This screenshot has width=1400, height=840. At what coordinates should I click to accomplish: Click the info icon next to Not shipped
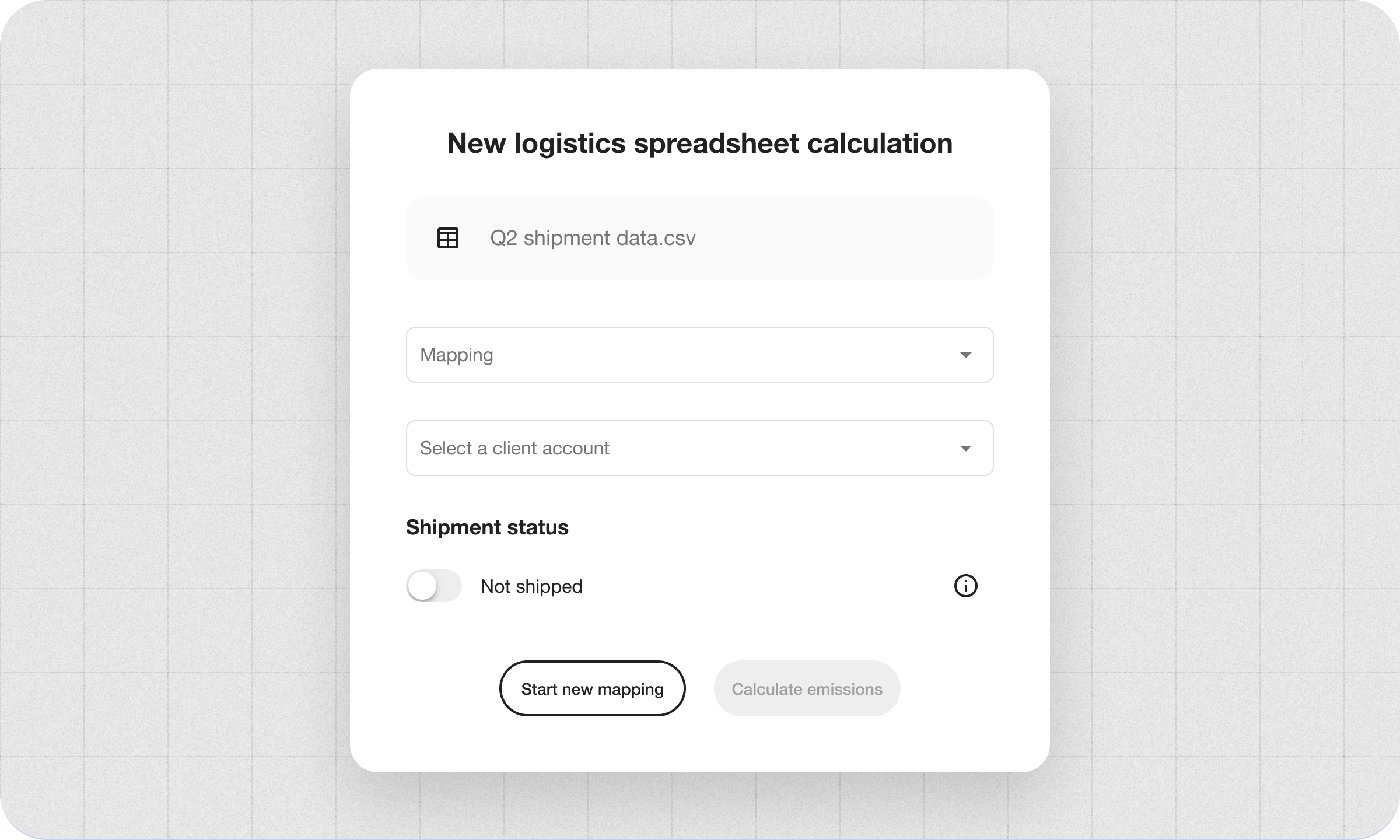(965, 586)
